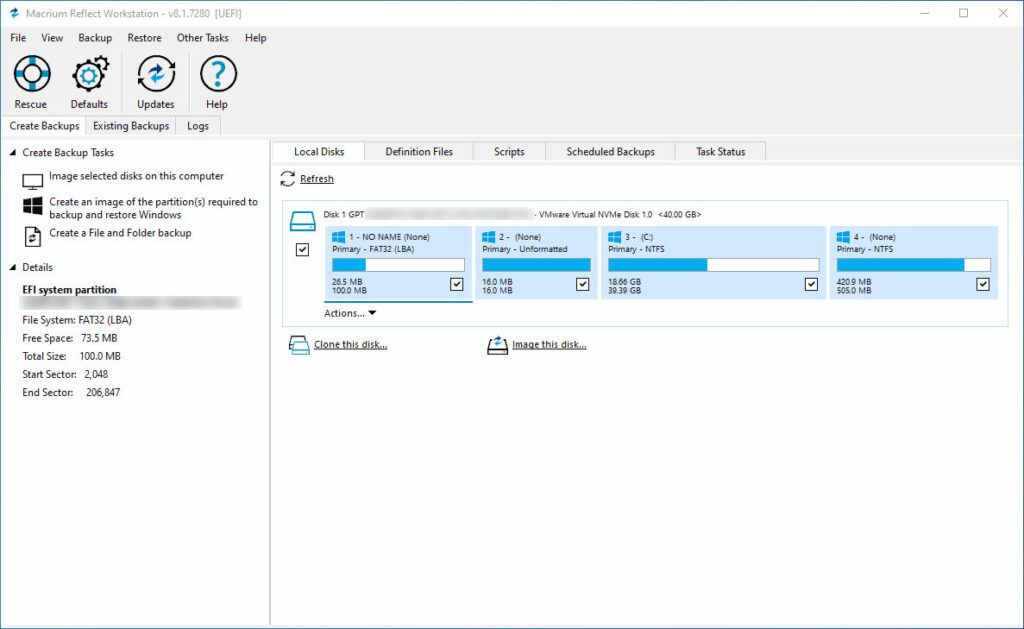Click the EFI system partition heading
The height and width of the screenshot is (629, 1024).
coord(69,290)
